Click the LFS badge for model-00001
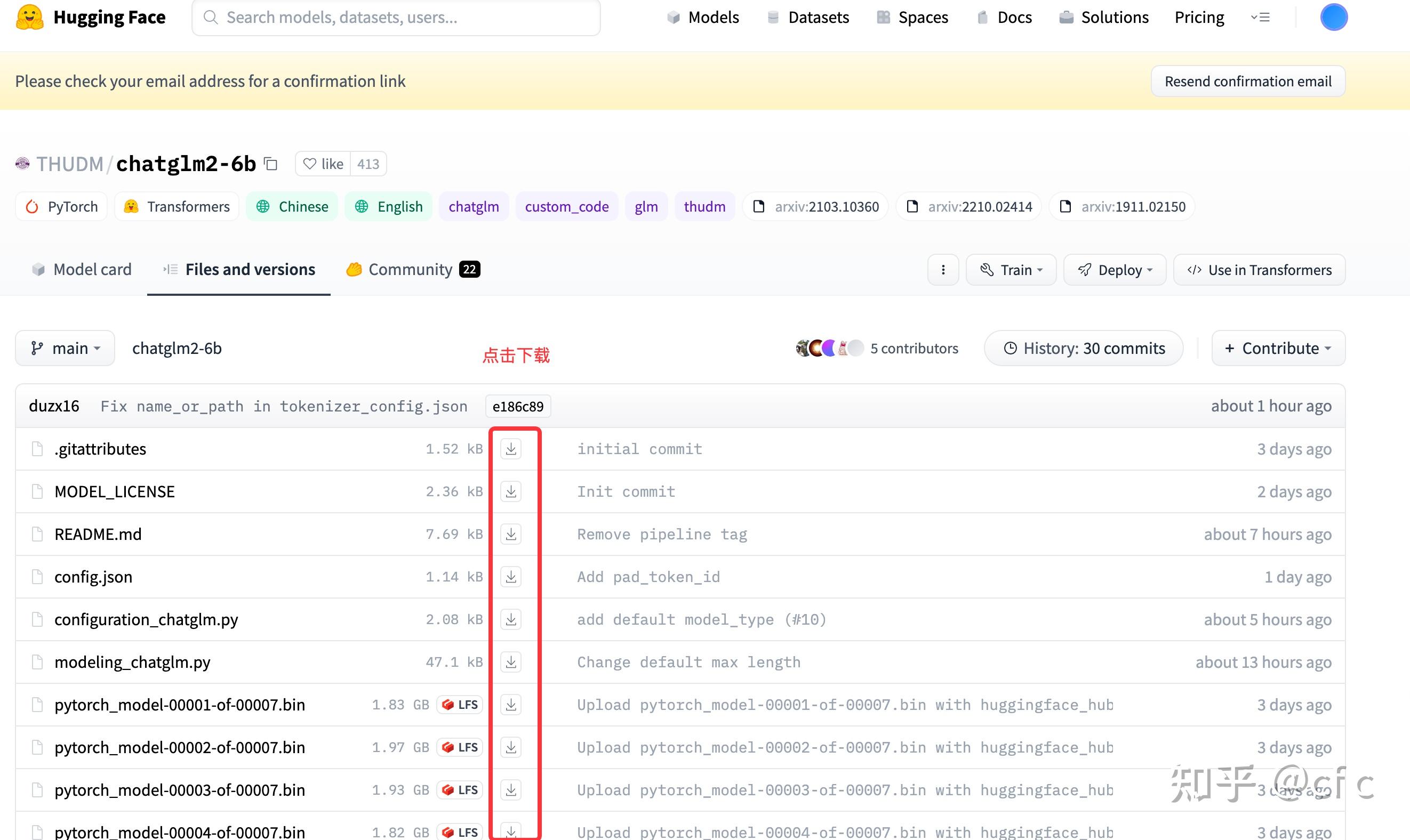The height and width of the screenshot is (840, 1410). pyautogui.click(x=460, y=705)
